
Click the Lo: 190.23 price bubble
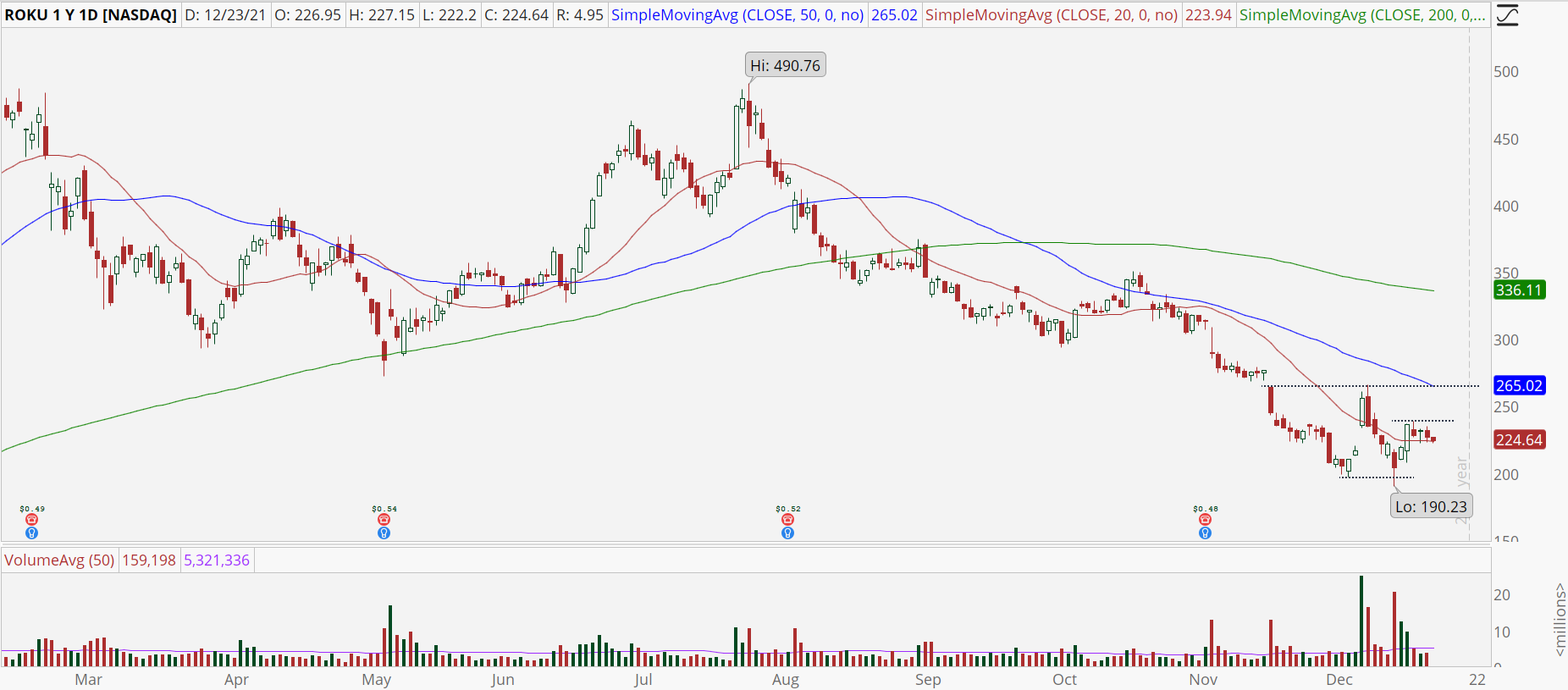tap(1431, 506)
